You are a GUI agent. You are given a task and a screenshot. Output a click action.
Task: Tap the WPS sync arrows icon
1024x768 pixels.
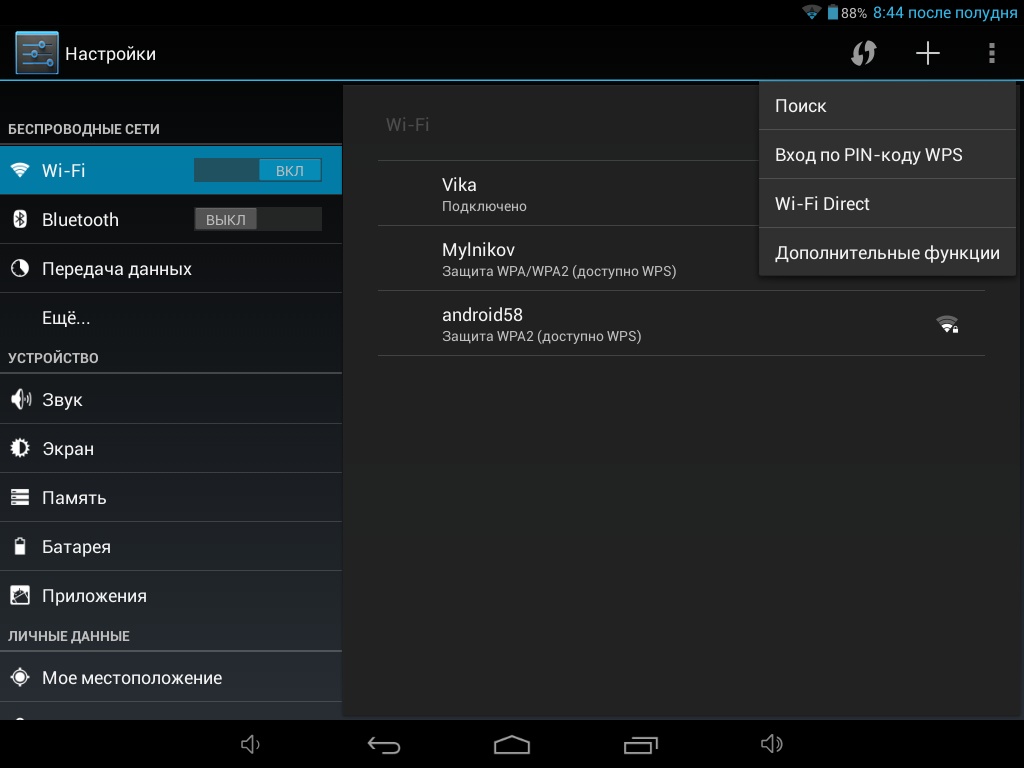click(x=863, y=53)
